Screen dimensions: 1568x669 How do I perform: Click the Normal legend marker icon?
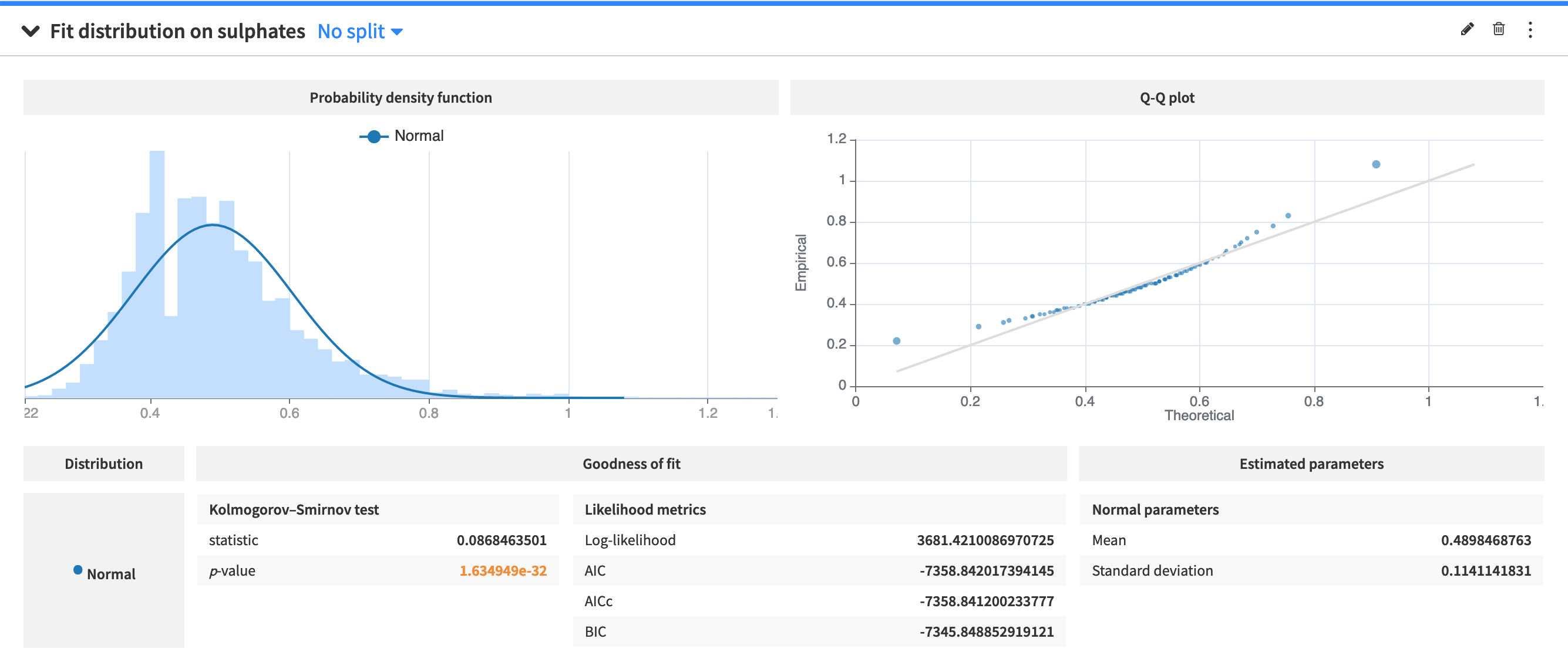(374, 136)
